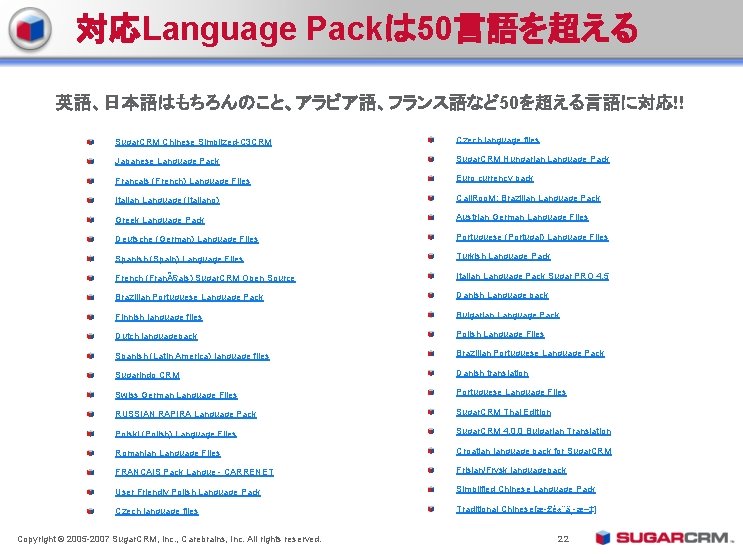Follow the Traditional Chinese link

coord(526,509)
